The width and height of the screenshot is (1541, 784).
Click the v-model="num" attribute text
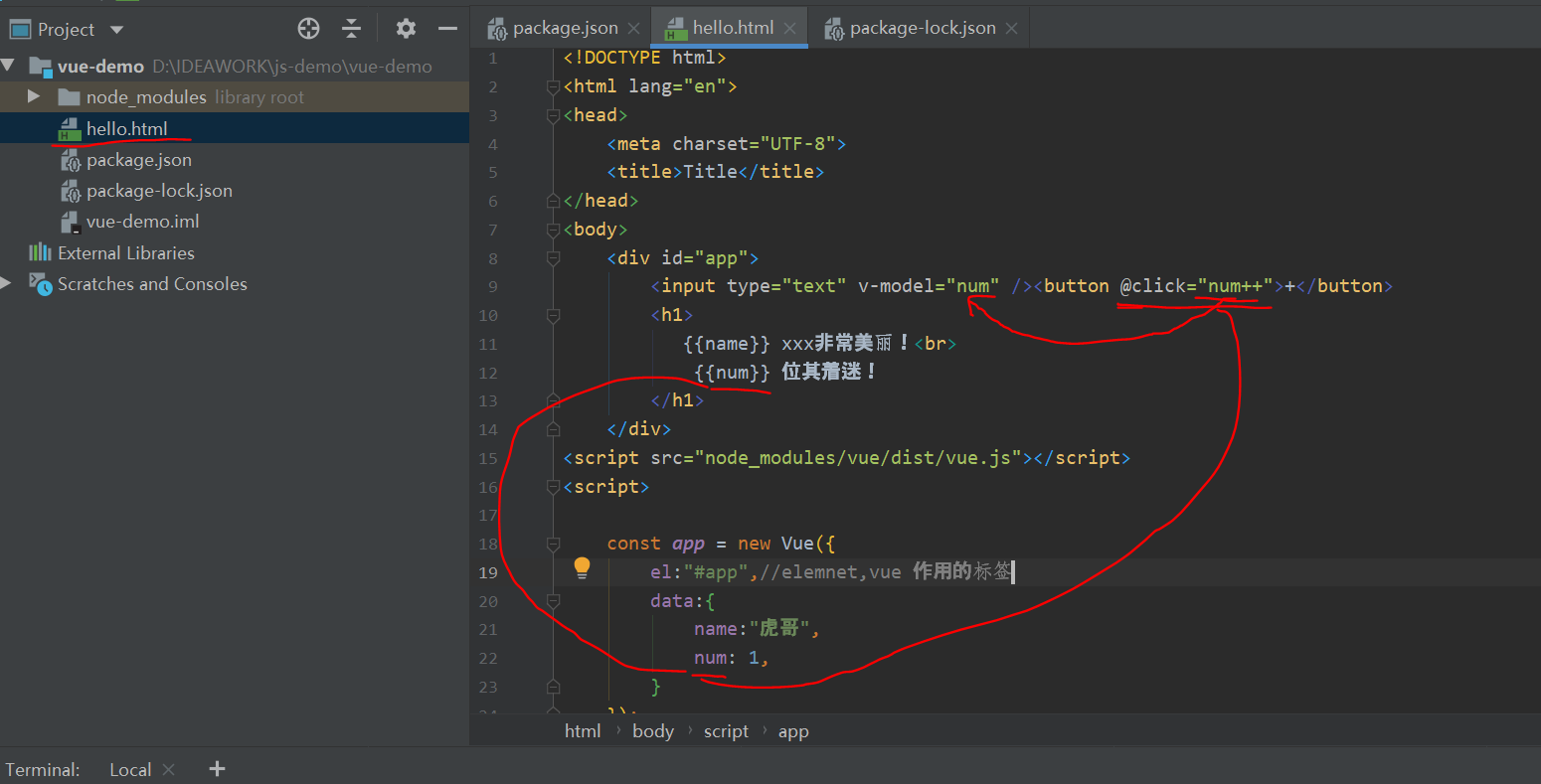click(929, 286)
